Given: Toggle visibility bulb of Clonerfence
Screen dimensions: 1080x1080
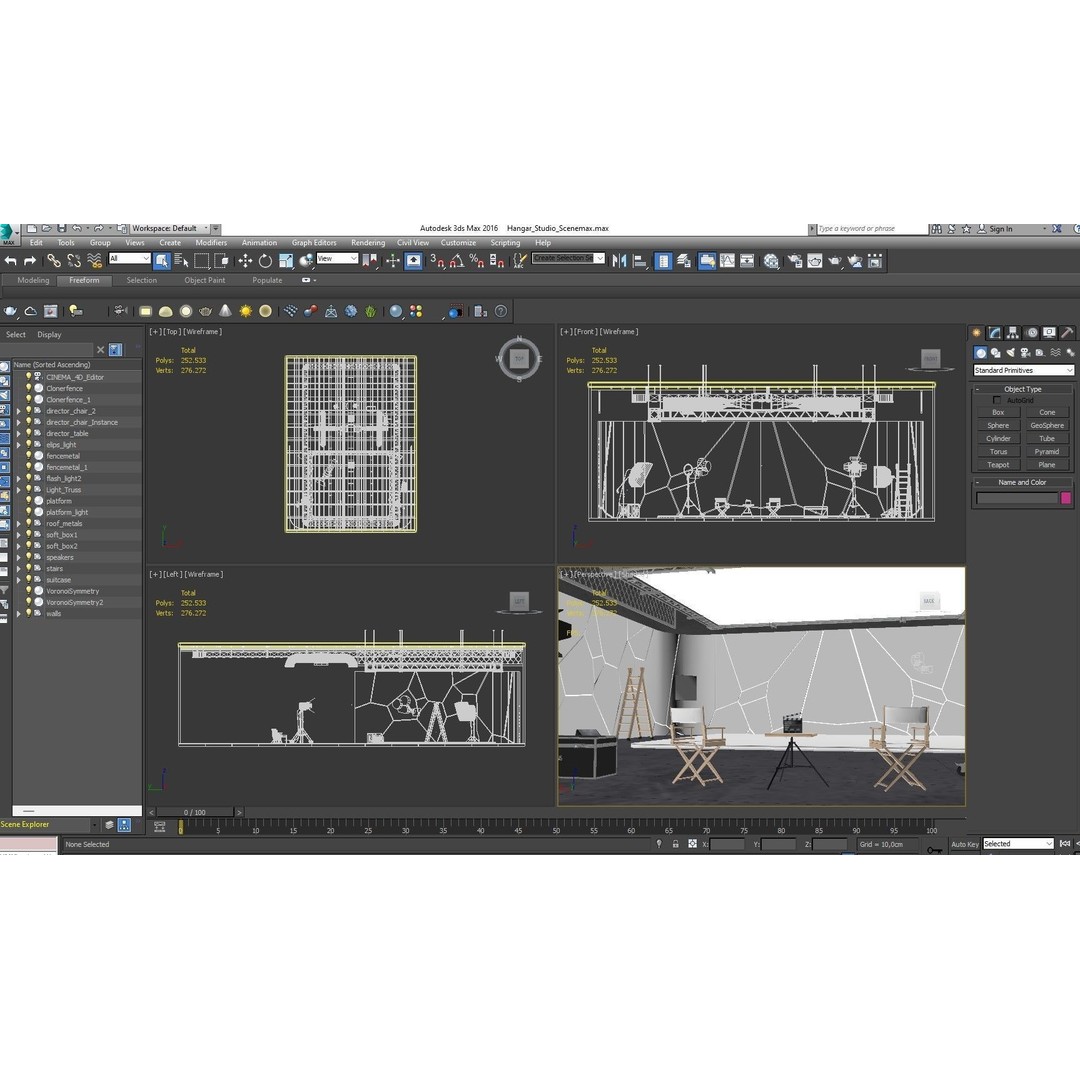Looking at the screenshot, I should [29, 388].
